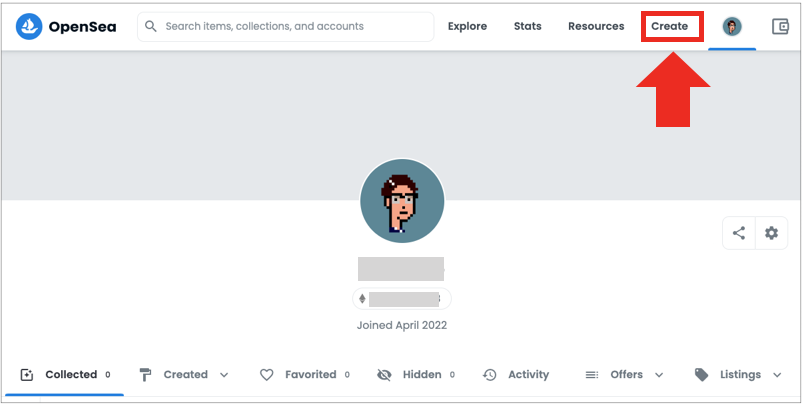Open profile settings gear icon
The width and height of the screenshot is (803, 407).
[x=771, y=233]
